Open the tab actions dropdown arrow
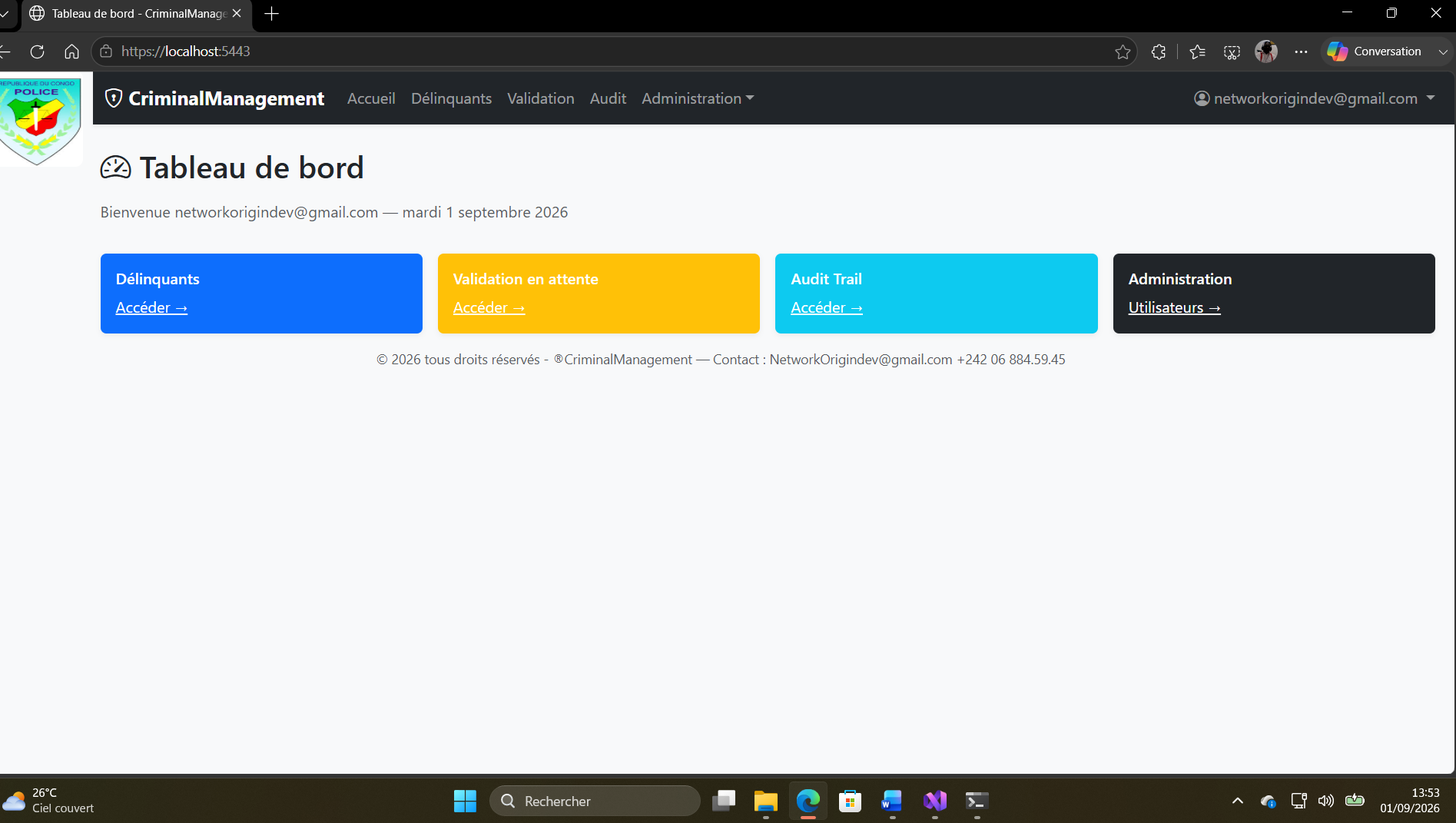The image size is (1456, 823). 5,14
